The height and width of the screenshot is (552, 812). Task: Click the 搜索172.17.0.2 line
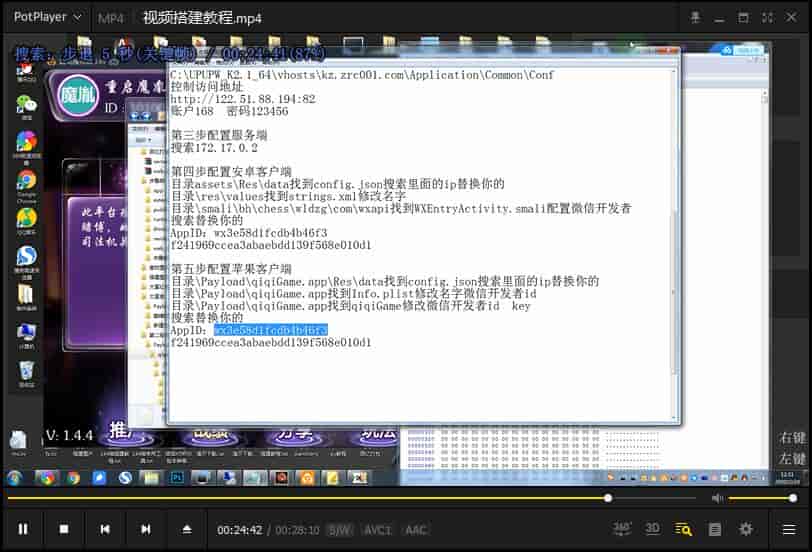coord(214,148)
